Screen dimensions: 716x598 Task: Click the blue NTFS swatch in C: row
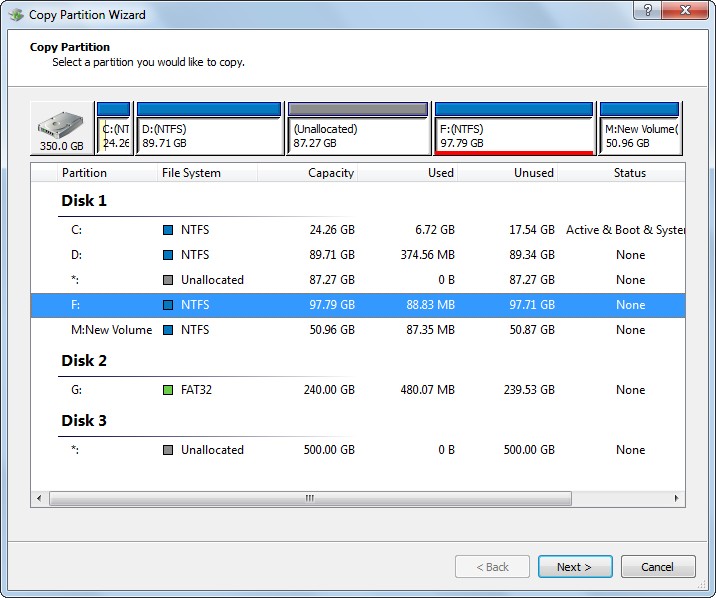point(168,230)
